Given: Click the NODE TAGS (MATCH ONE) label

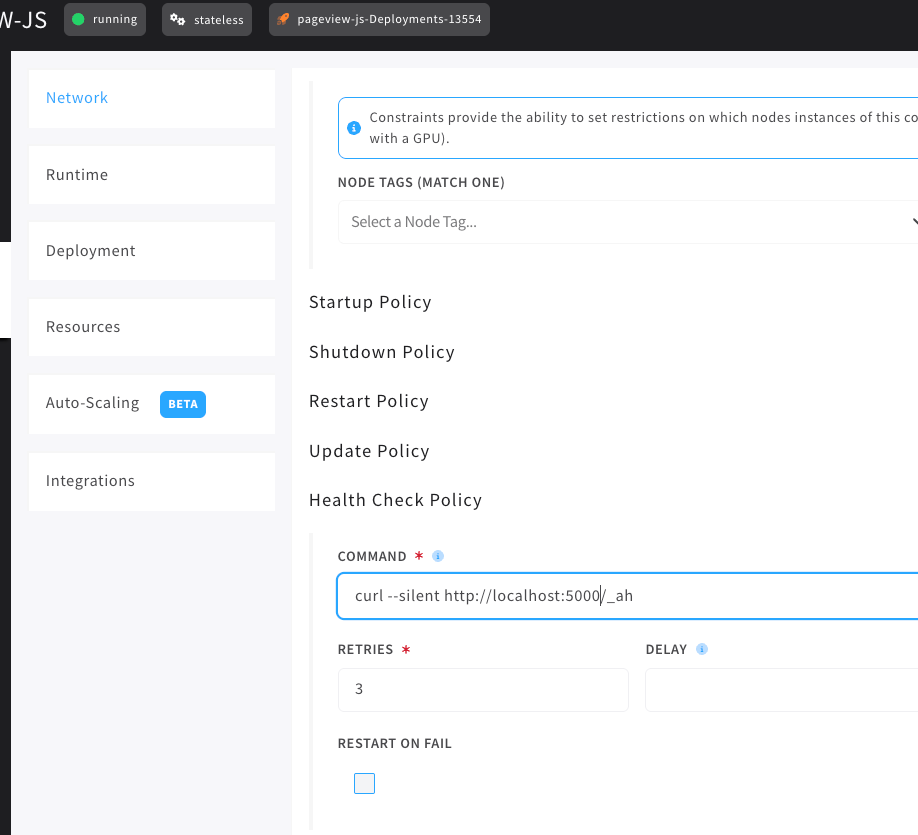Looking at the screenshot, I should pyautogui.click(x=421, y=183).
